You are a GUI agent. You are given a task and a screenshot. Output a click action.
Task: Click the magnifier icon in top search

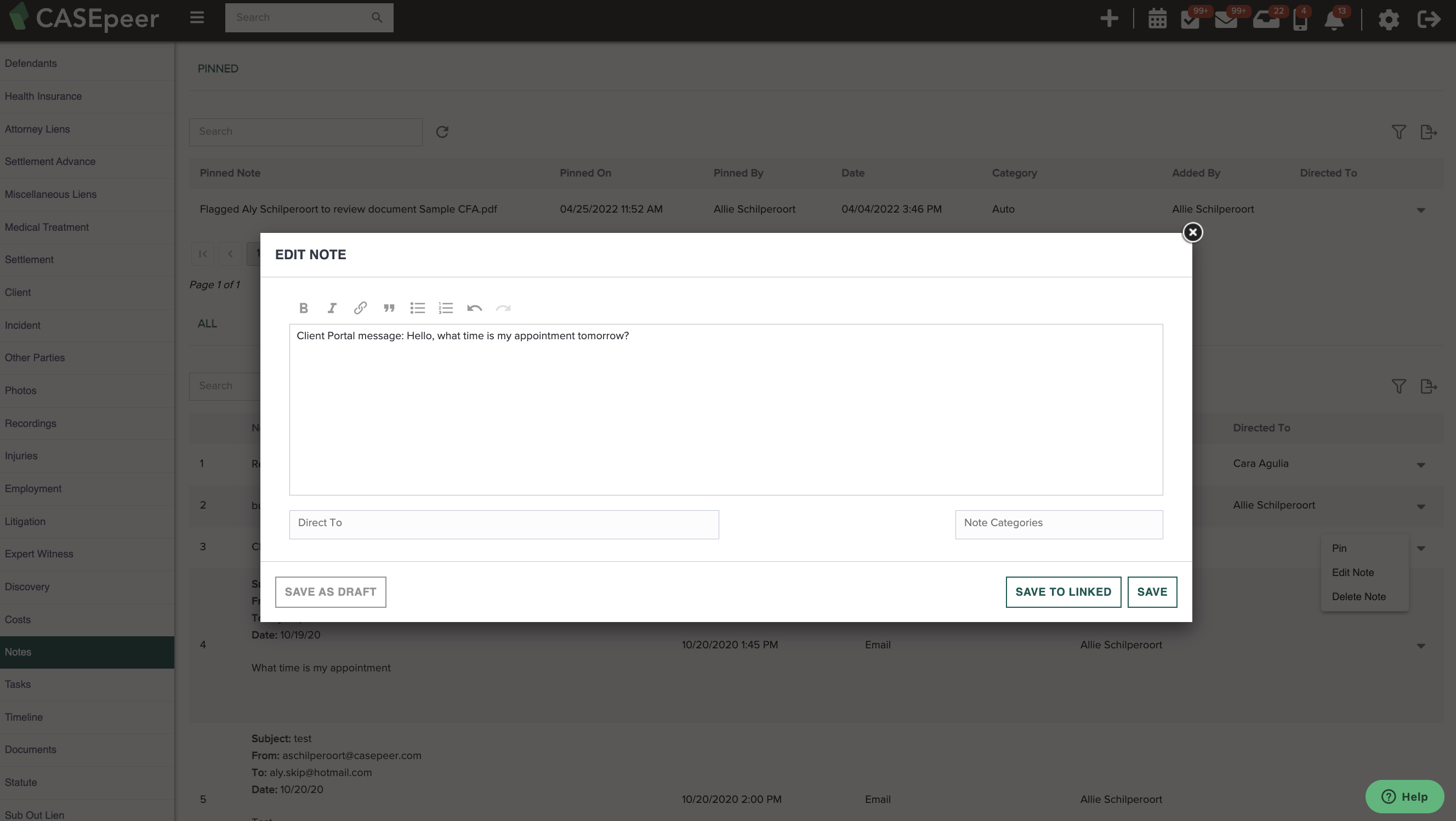(377, 18)
